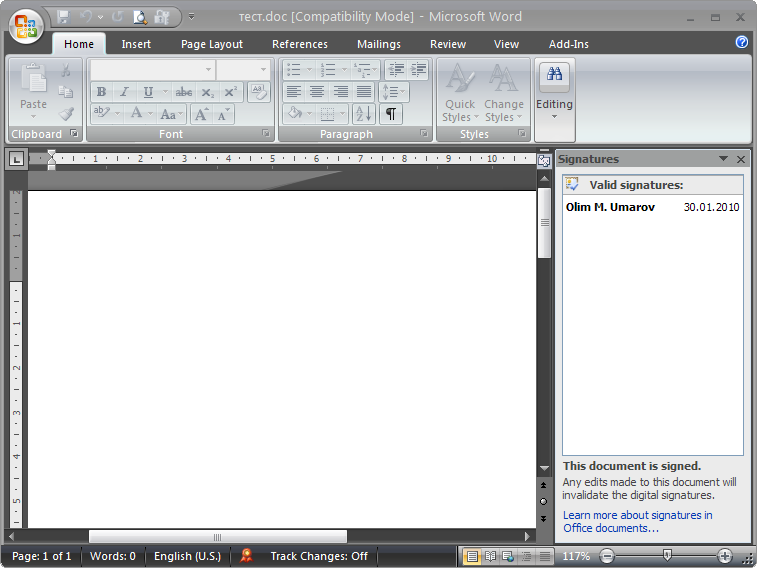Switch to Full Screen Reading view
757x568 pixels.
point(490,556)
